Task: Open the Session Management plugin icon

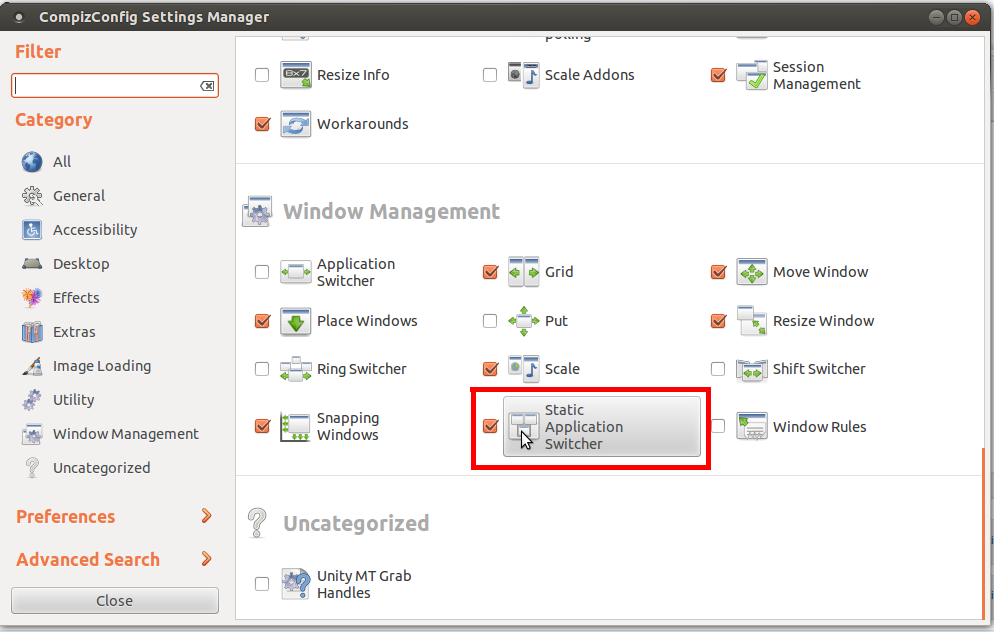Action: click(x=752, y=75)
